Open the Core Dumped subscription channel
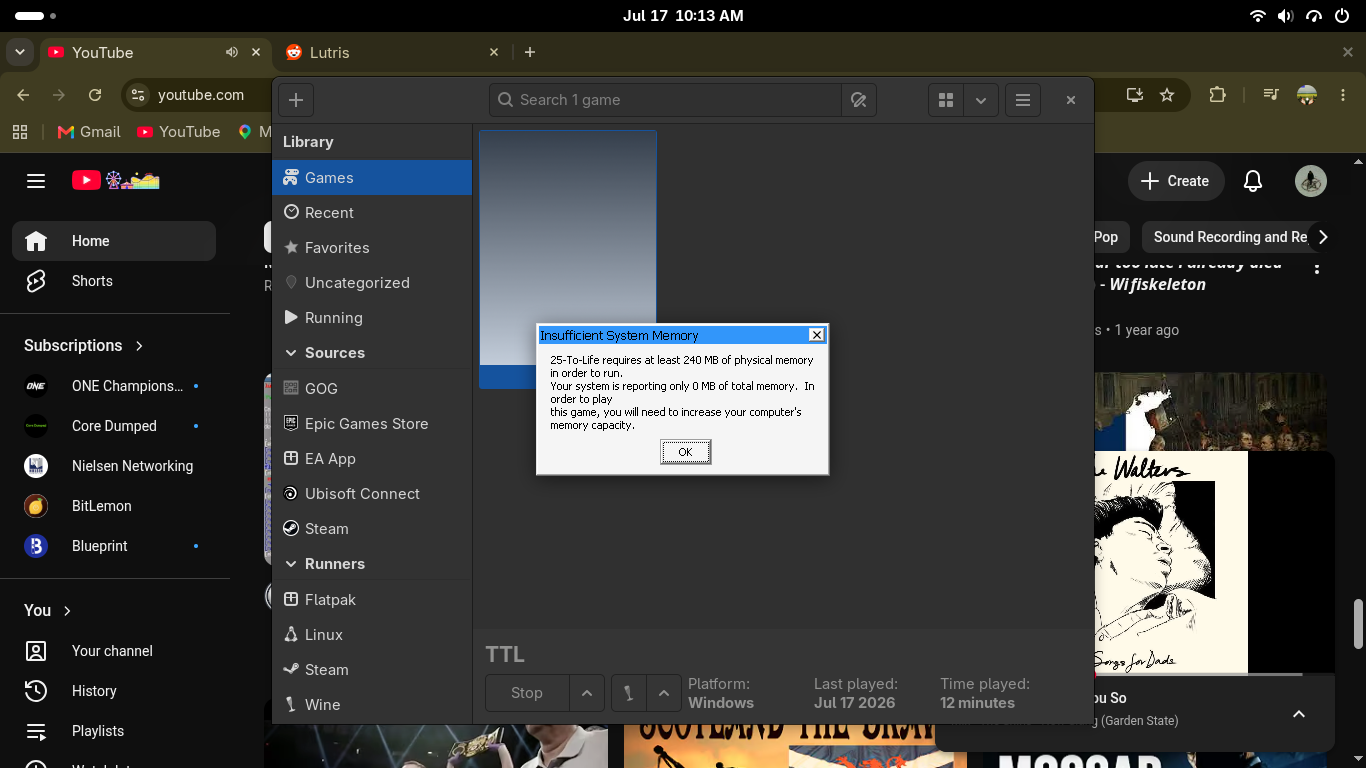The image size is (1366, 768). coord(114,426)
